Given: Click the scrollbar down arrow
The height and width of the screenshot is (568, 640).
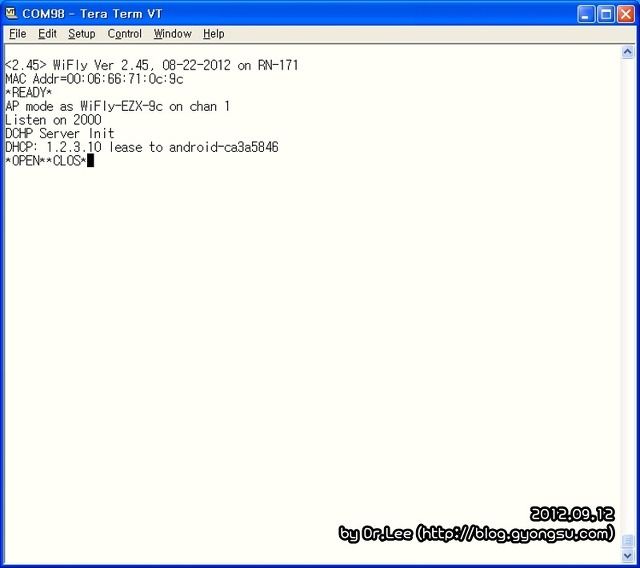Looking at the screenshot, I should coord(627,555).
